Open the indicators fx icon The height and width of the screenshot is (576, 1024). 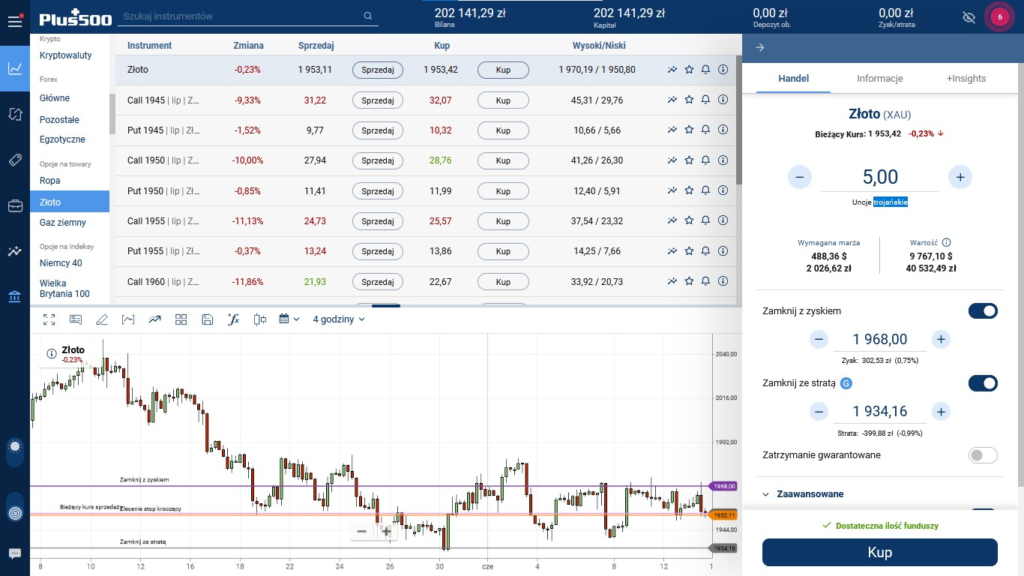(x=234, y=320)
